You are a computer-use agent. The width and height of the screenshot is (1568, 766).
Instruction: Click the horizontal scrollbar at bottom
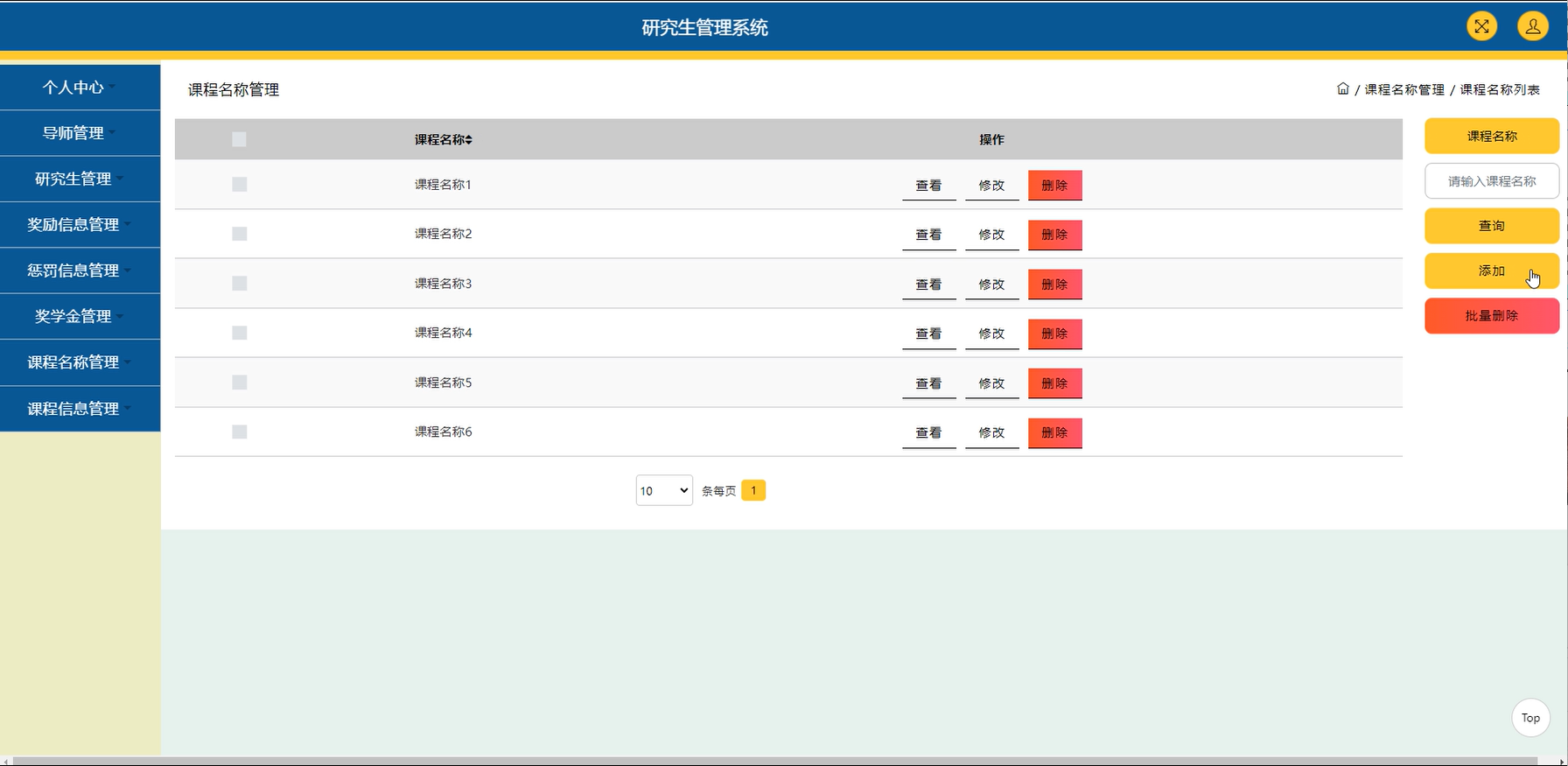[775, 761]
